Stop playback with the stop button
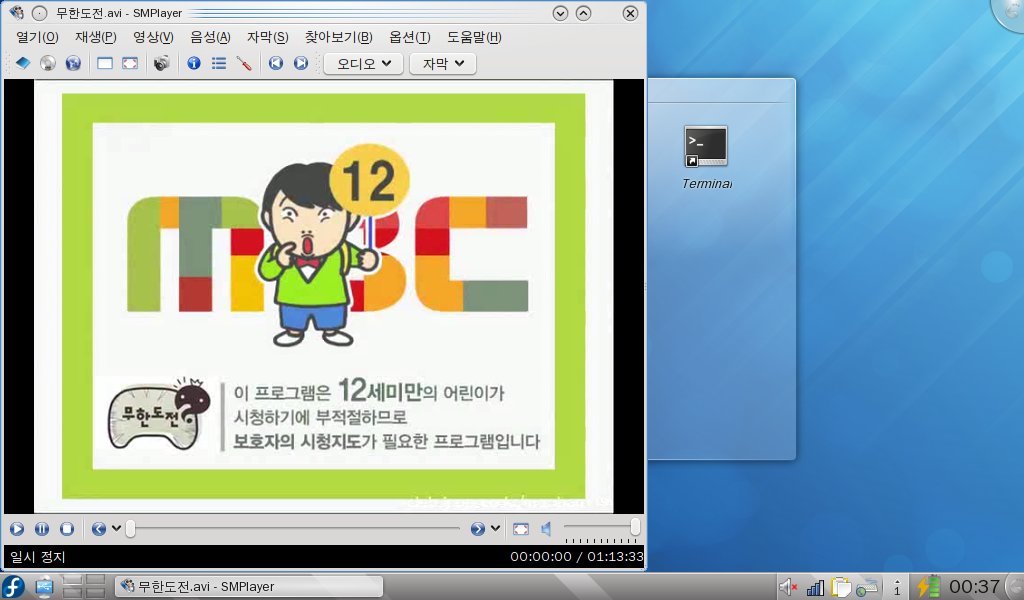1024x600 pixels. click(67, 529)
